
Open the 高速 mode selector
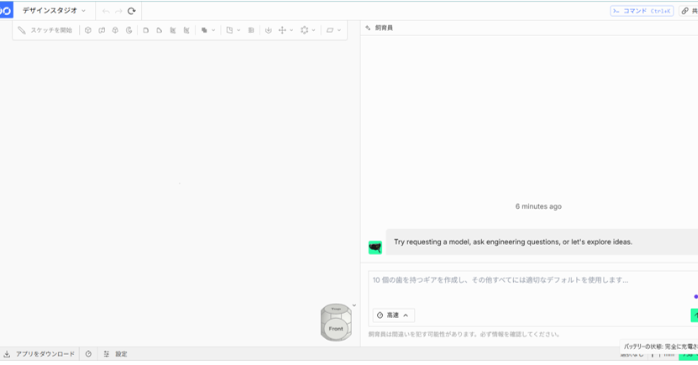(393, 315)
